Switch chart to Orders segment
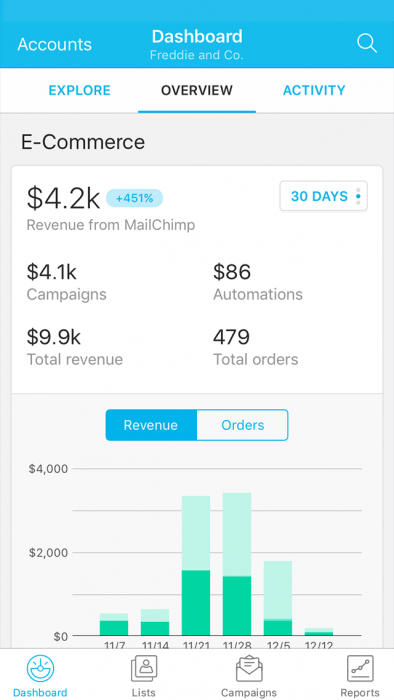The image size is (394, 700). (243, 425)
